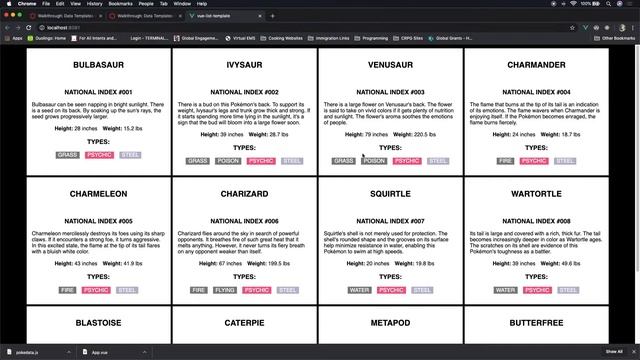Viewport: 640px width, 360px height.
Task: Open the Window menu
Action: (x=182, y=4)
